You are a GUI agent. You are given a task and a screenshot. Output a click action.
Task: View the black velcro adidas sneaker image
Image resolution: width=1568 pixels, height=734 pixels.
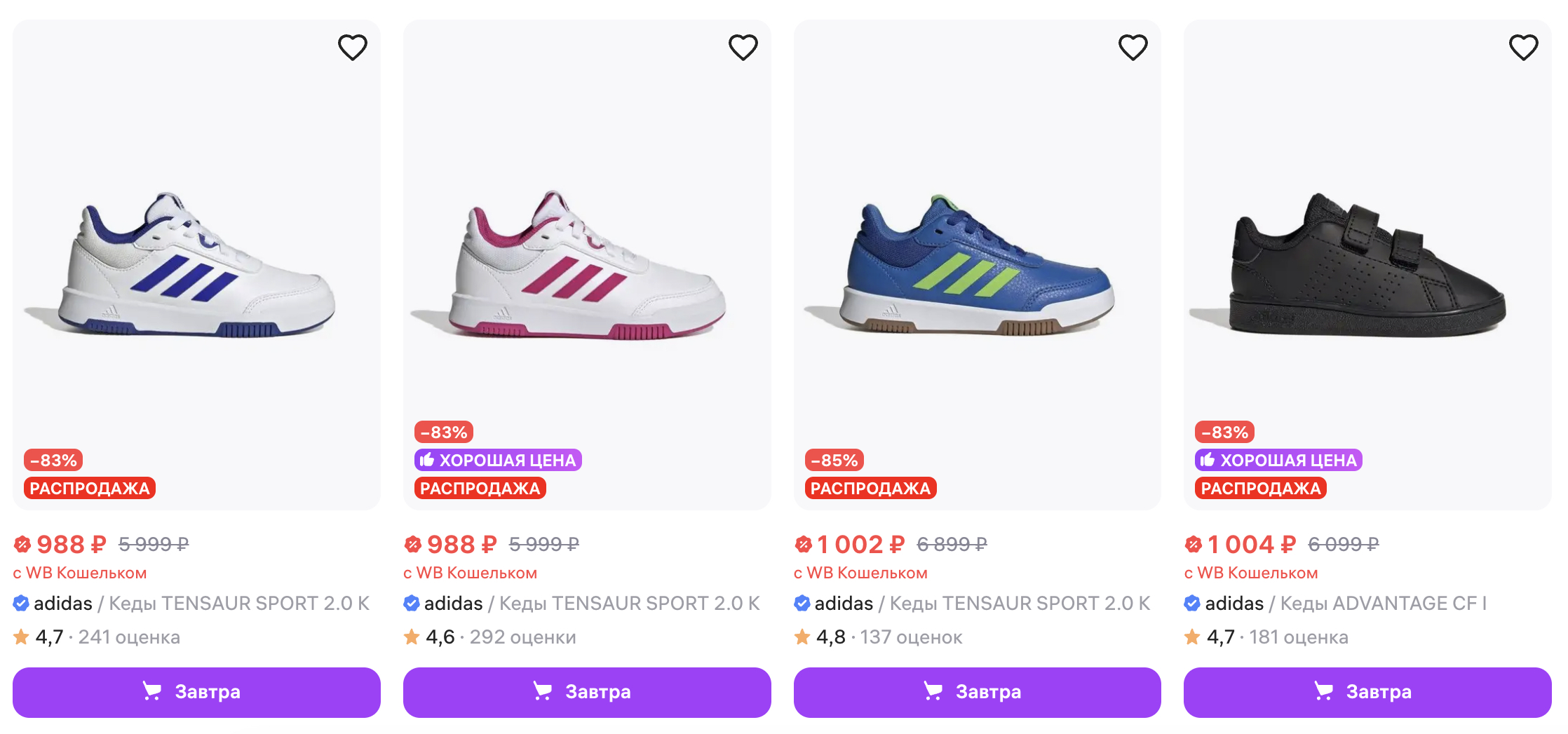point(1367,266)
